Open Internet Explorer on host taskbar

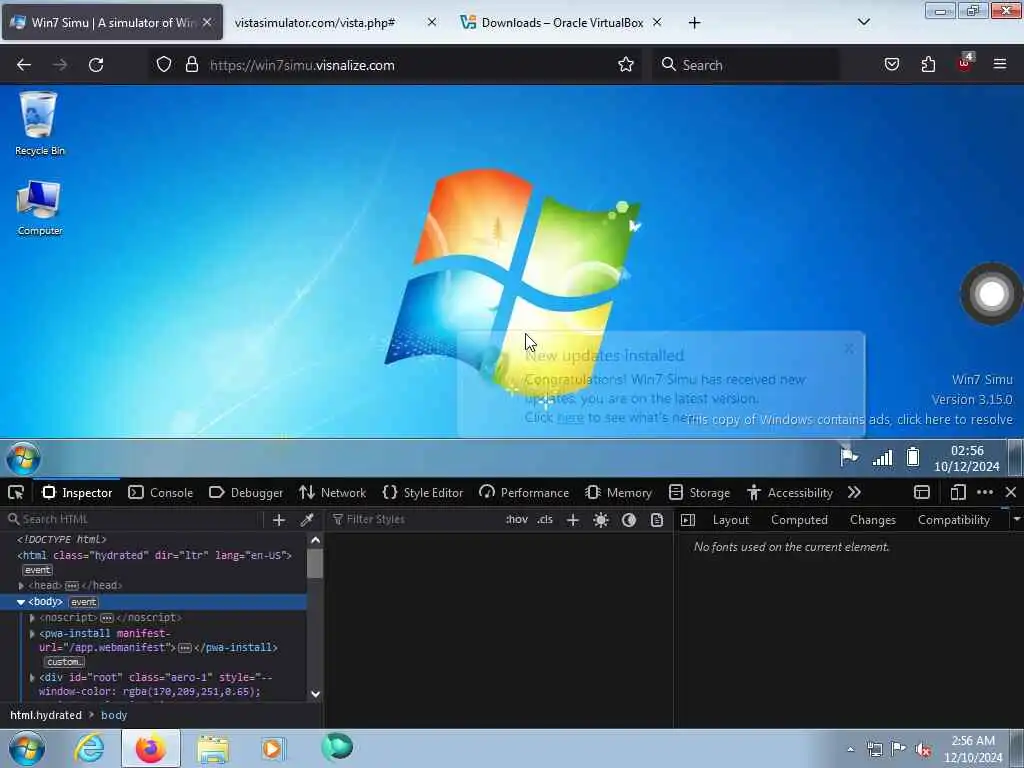(x=89, y=748)
